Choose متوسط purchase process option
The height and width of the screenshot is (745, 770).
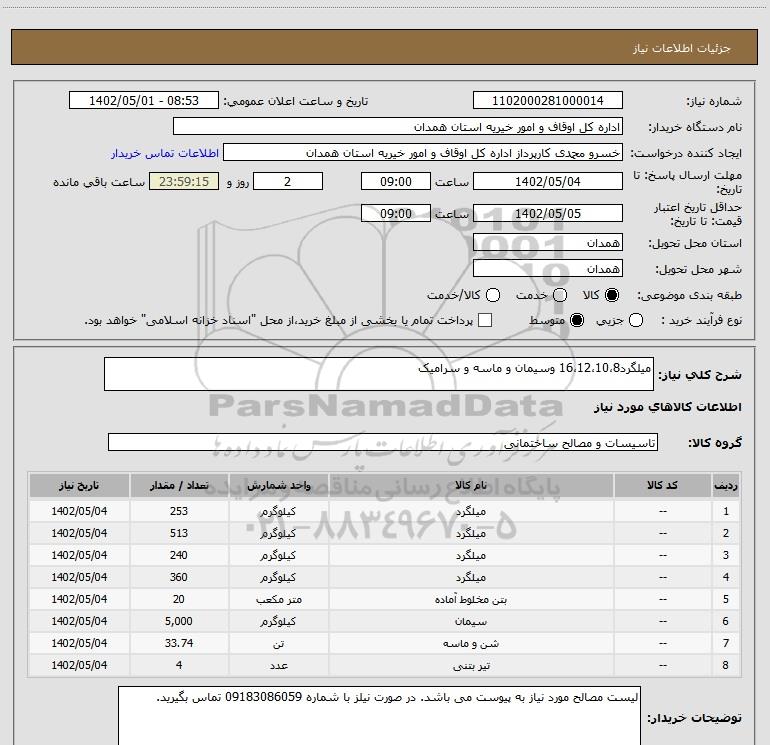coord(577,320)
